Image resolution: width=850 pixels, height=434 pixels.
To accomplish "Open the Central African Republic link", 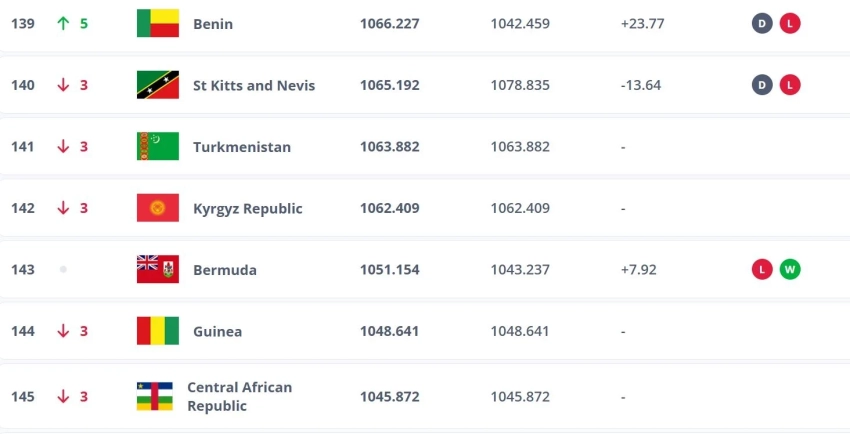I will point(239,396).
